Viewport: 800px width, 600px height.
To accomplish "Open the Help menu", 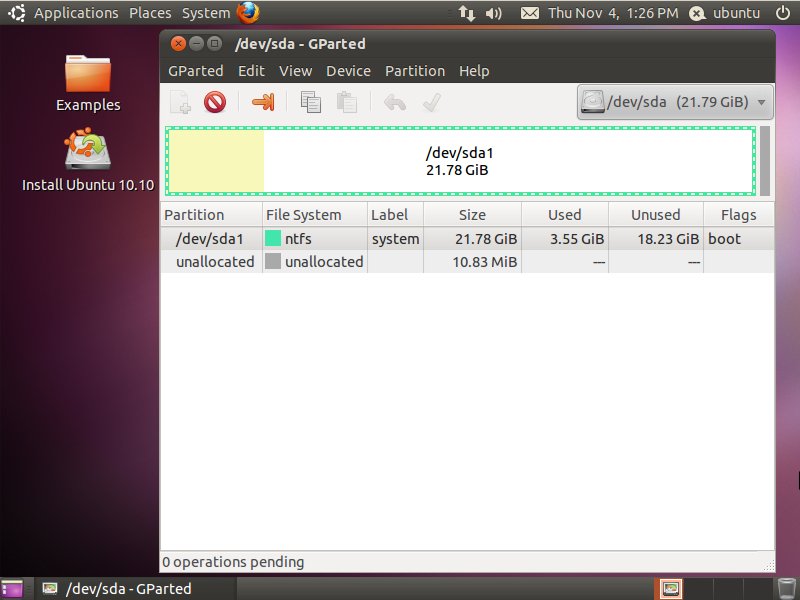I will pyautogui.click(x=474, y=71).
